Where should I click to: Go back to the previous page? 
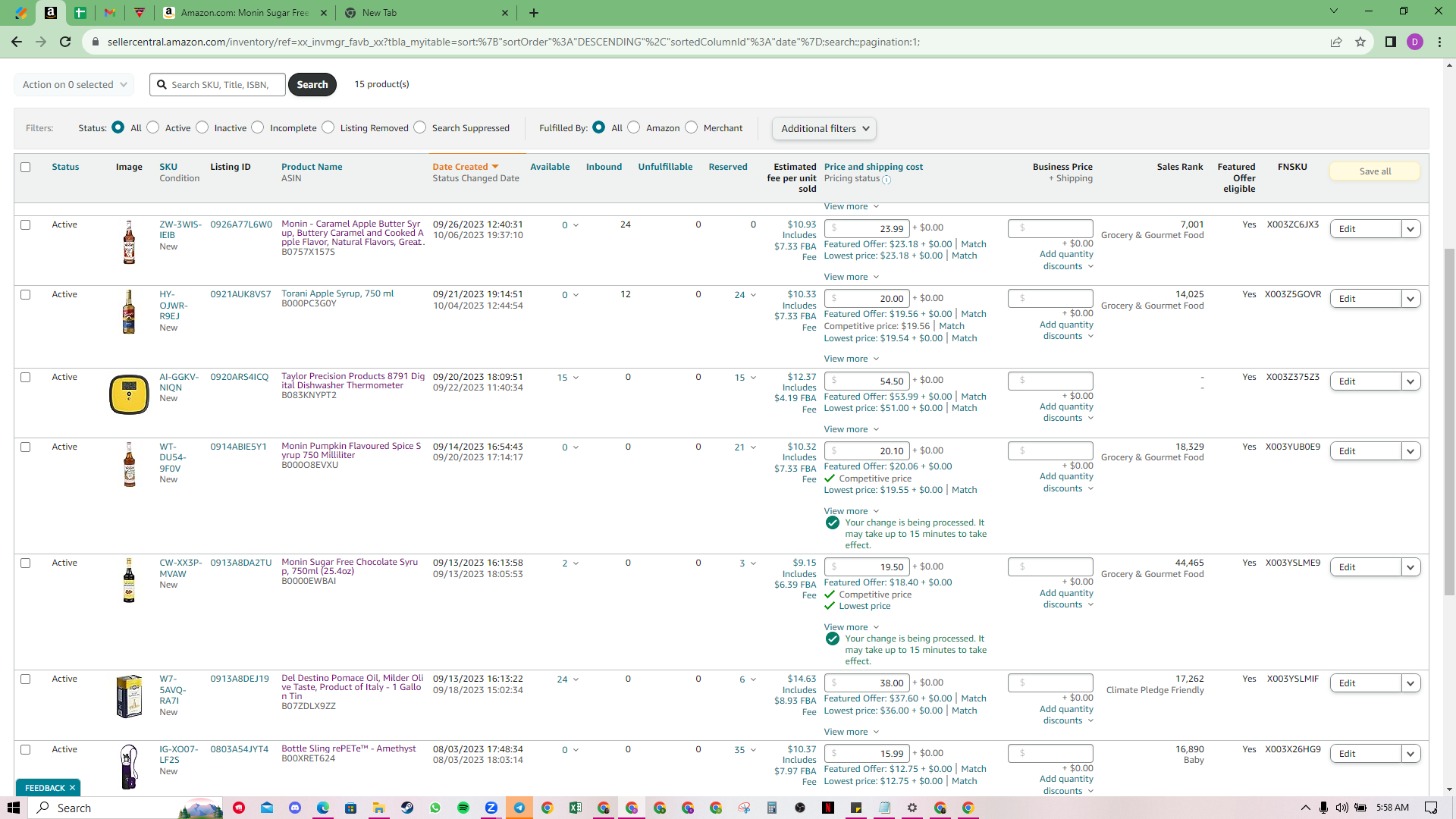coord(17,42)
